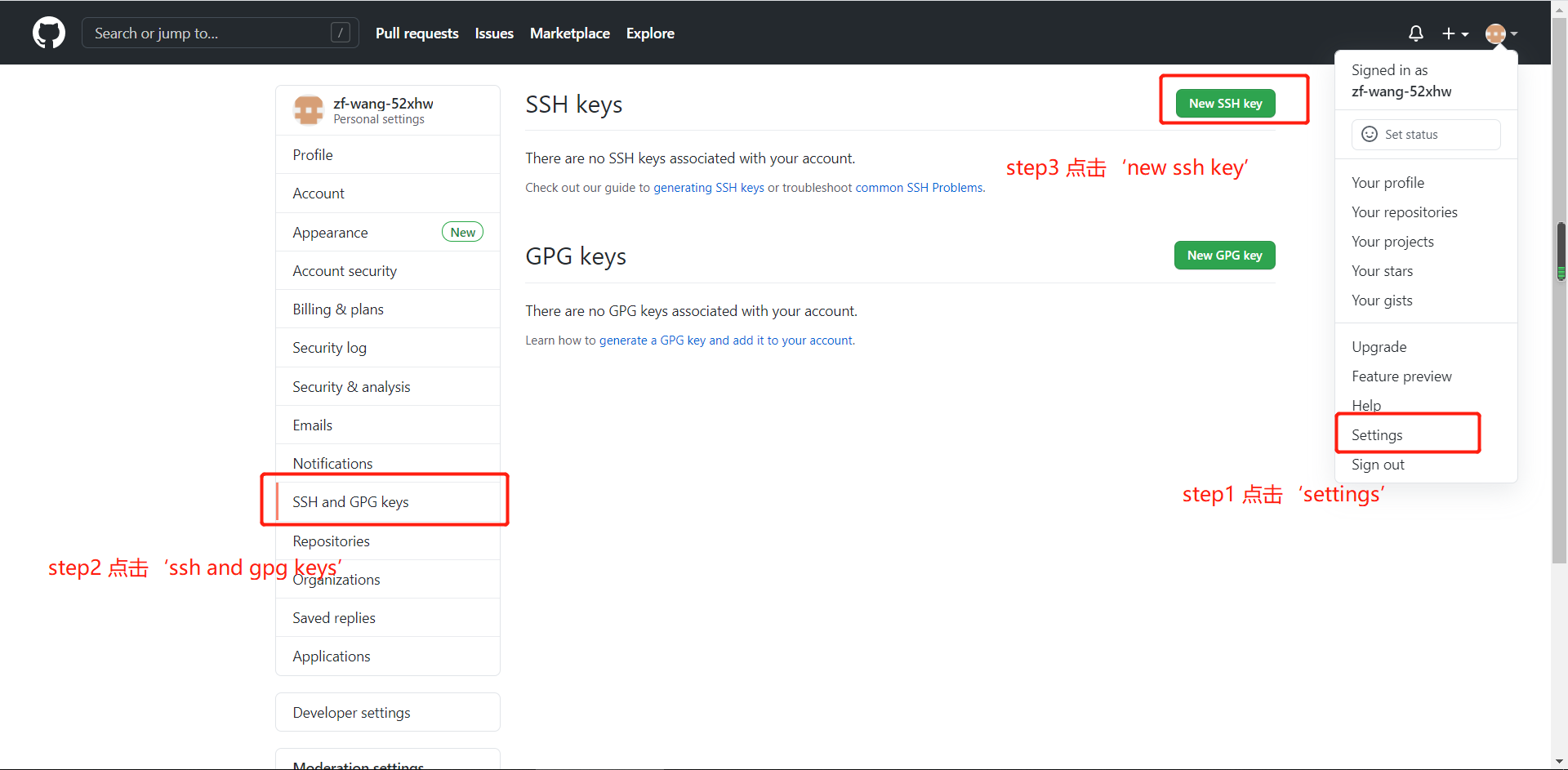Open Account security settings

coord(388,271)
